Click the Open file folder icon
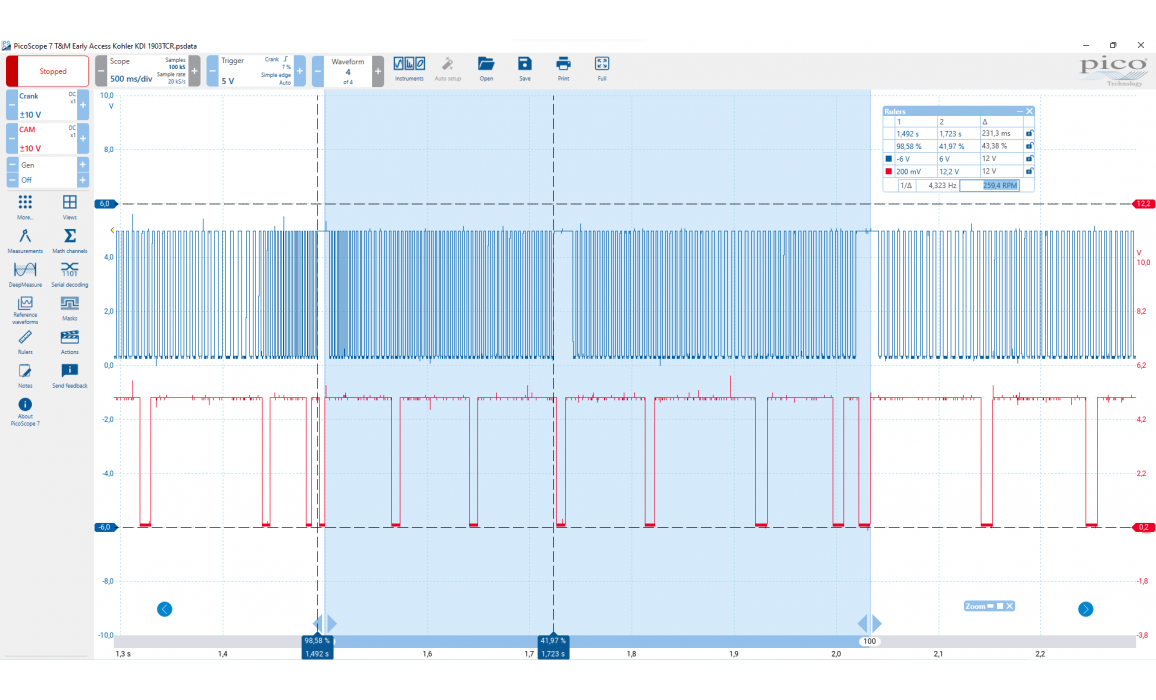 click(486, 67)
